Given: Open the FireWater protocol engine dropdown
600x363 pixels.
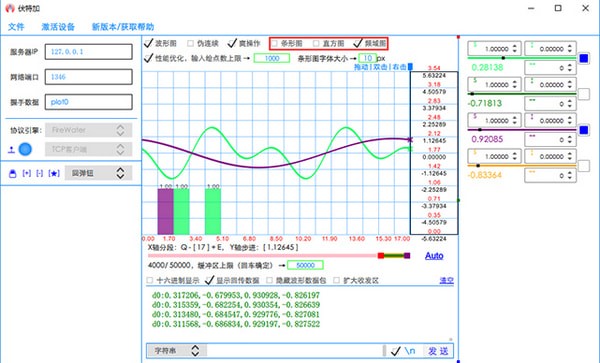Looking at the screenshot, I should point(89,130).
